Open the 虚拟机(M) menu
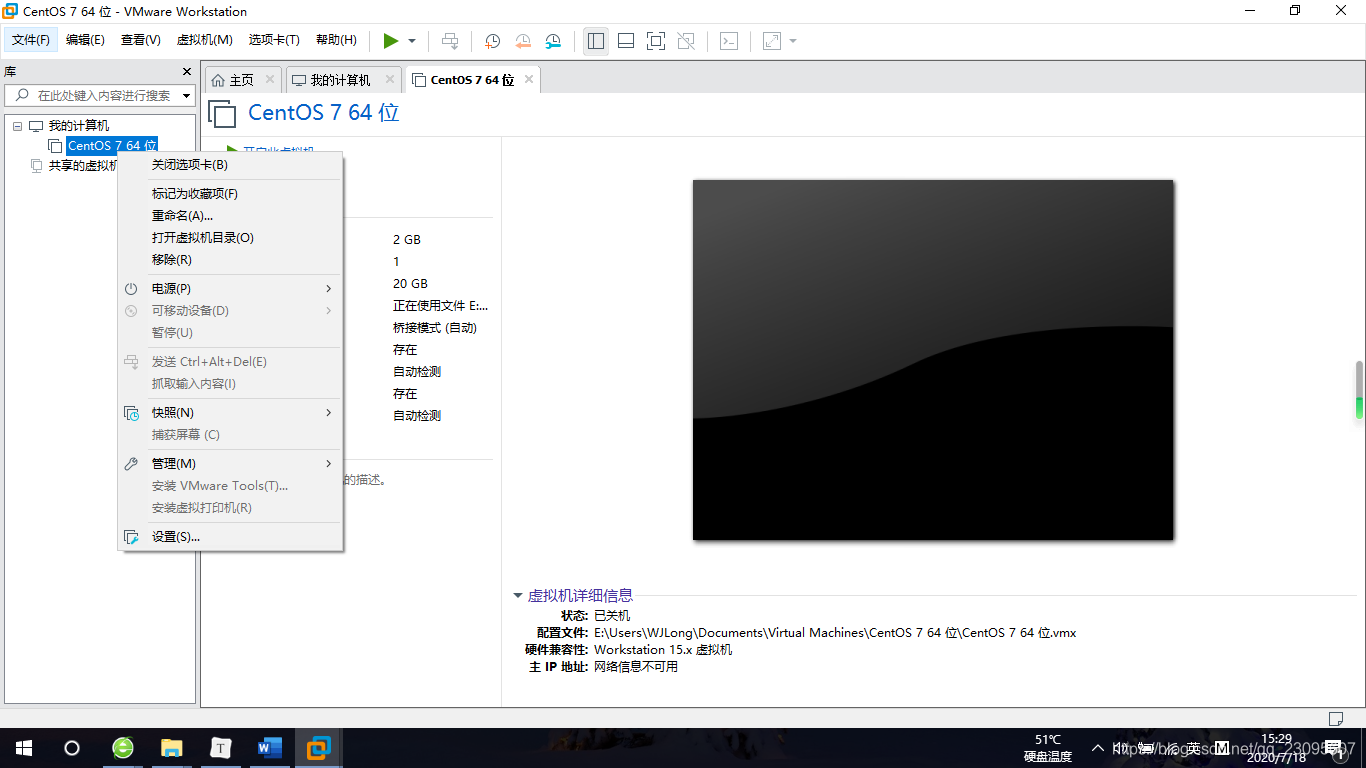1366x768 pixels. (205, 40)
